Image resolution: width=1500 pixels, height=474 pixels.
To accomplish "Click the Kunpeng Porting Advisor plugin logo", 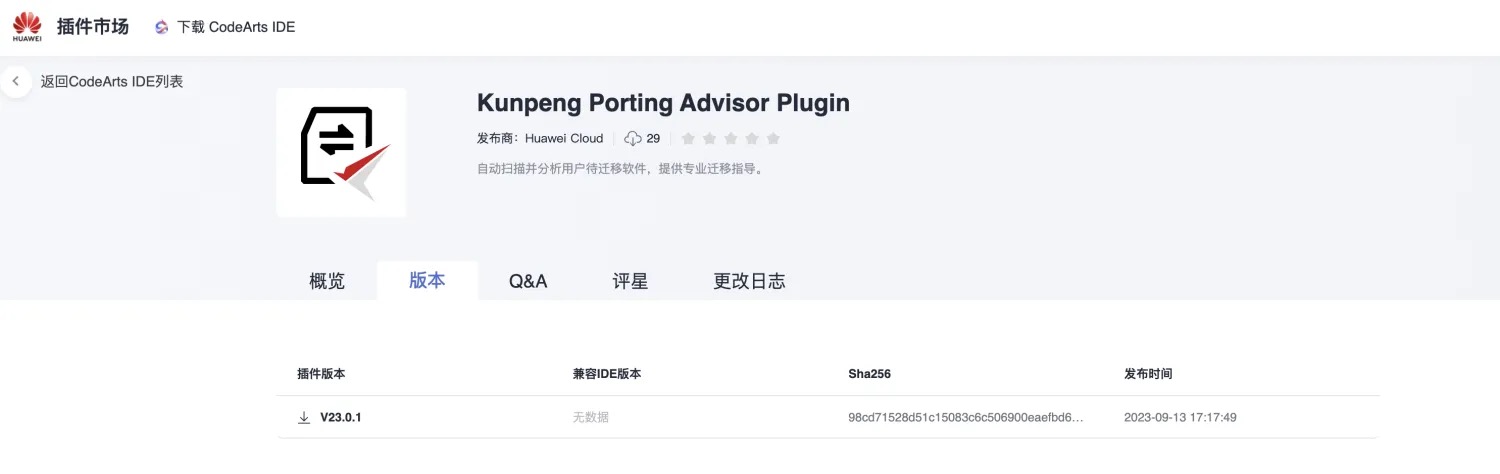I will click(341, 152).
